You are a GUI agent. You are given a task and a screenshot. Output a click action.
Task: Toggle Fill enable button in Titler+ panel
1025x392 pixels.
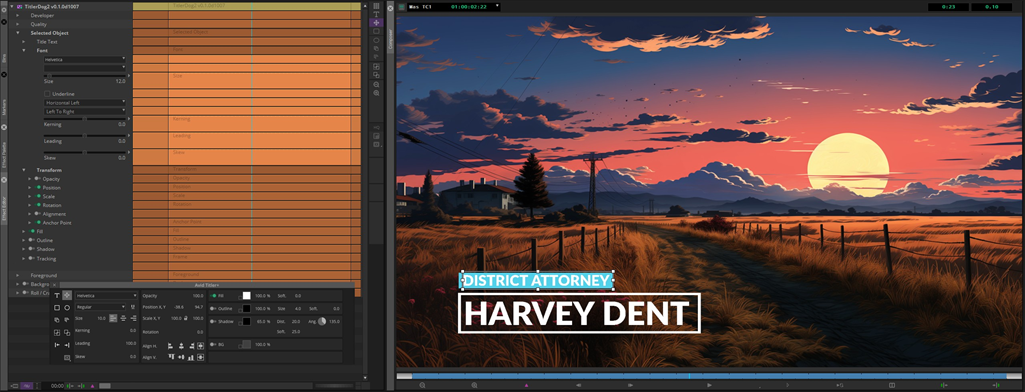pos(213,296)
